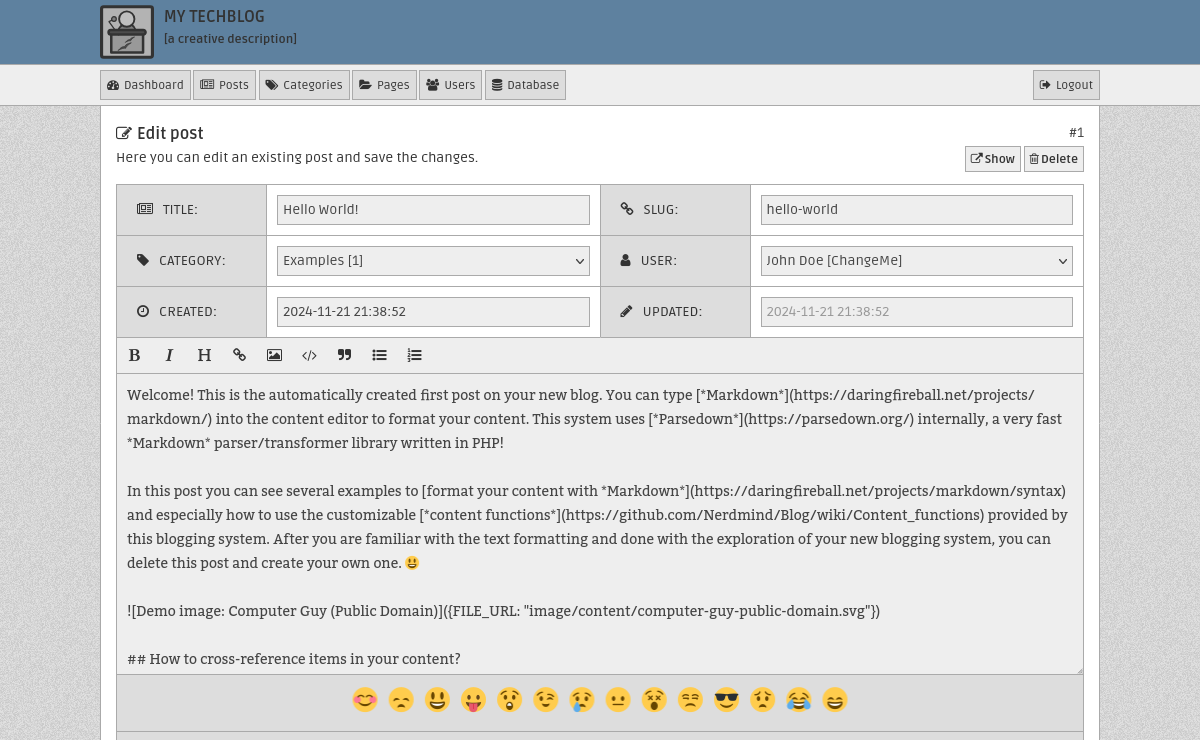Insert a heading with the H button

[x=204, y=355]
